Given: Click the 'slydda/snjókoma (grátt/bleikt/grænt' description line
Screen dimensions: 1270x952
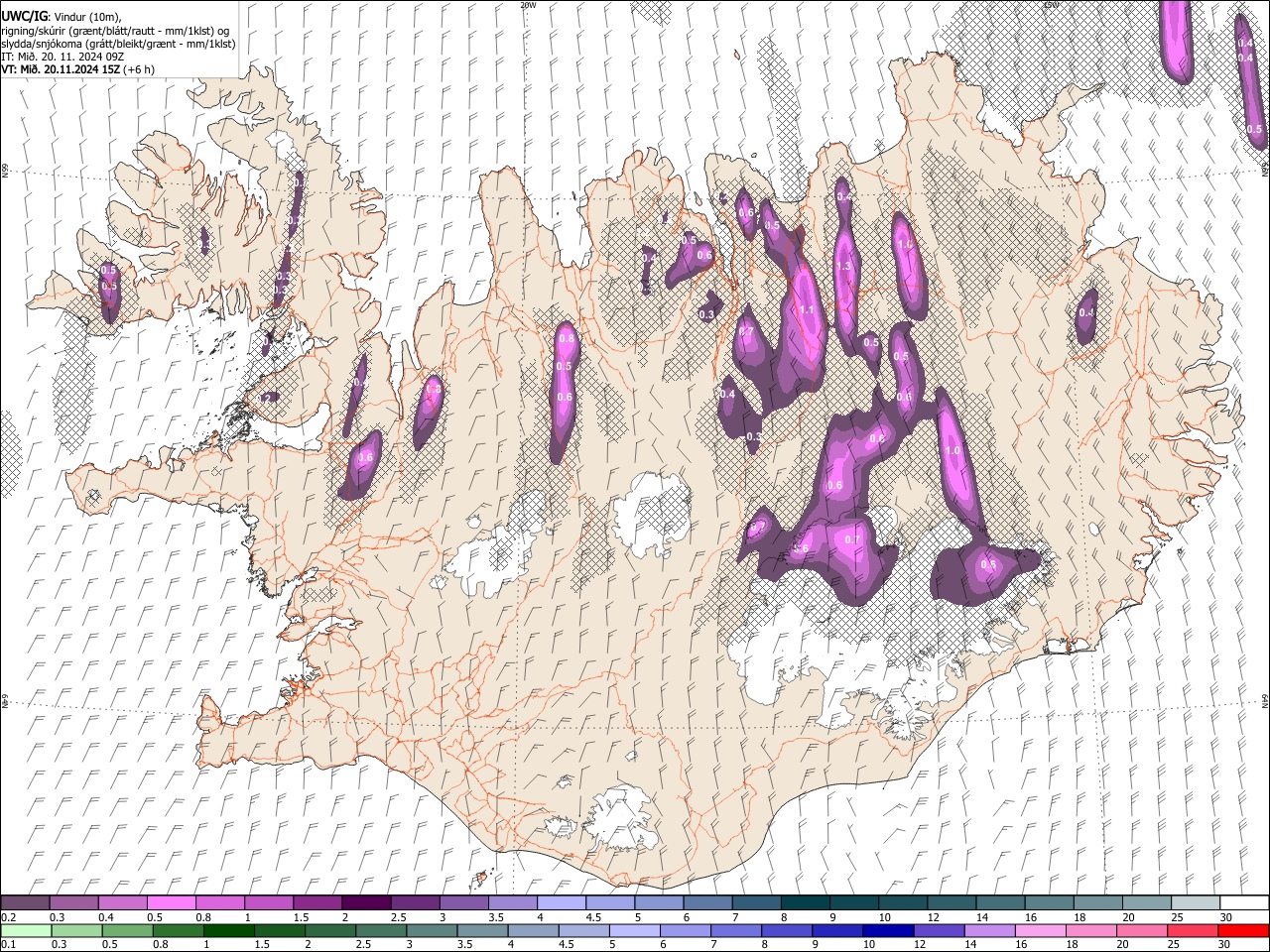Looking at the screenshot, I should (87, 44).
